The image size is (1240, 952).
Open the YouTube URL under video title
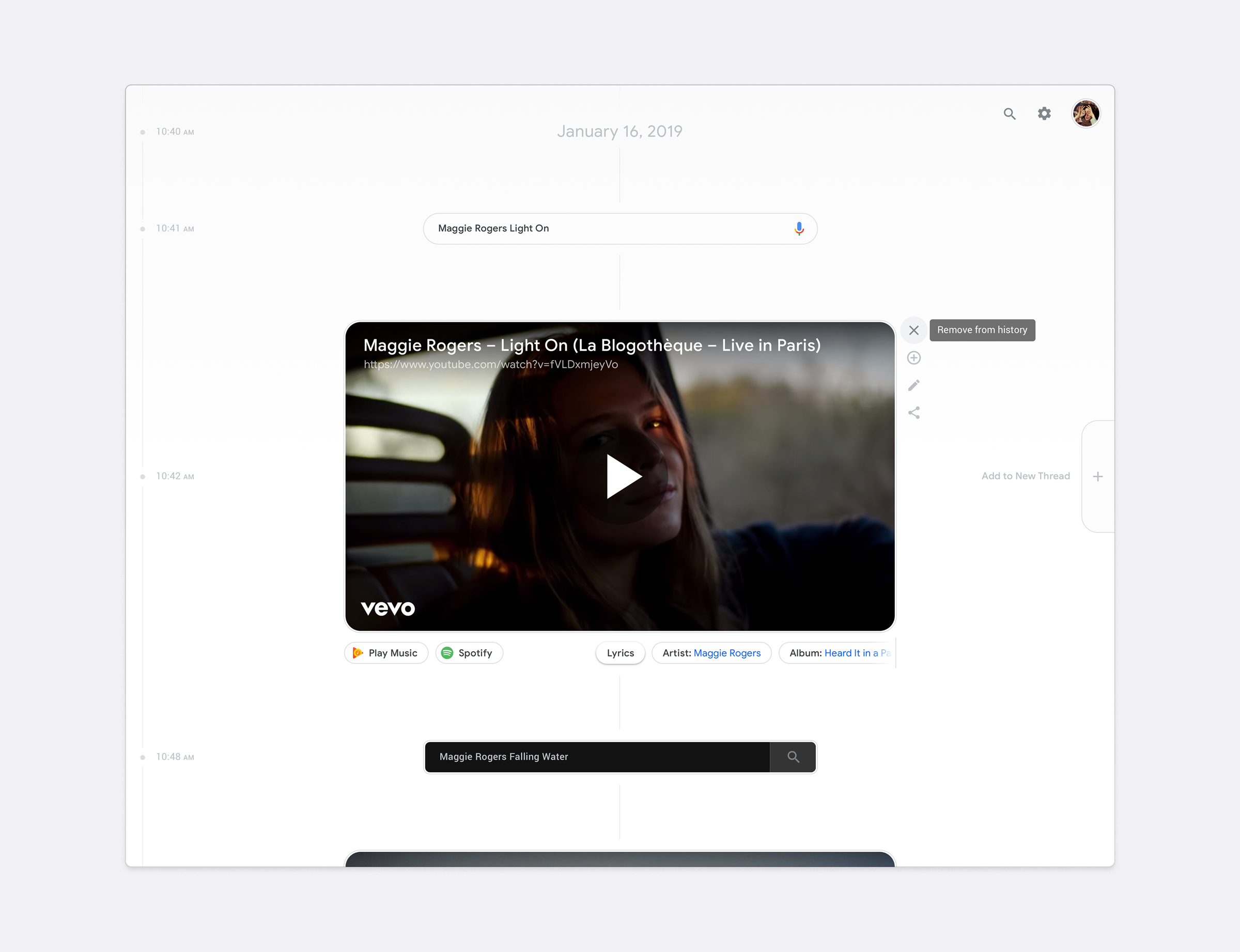490,364
